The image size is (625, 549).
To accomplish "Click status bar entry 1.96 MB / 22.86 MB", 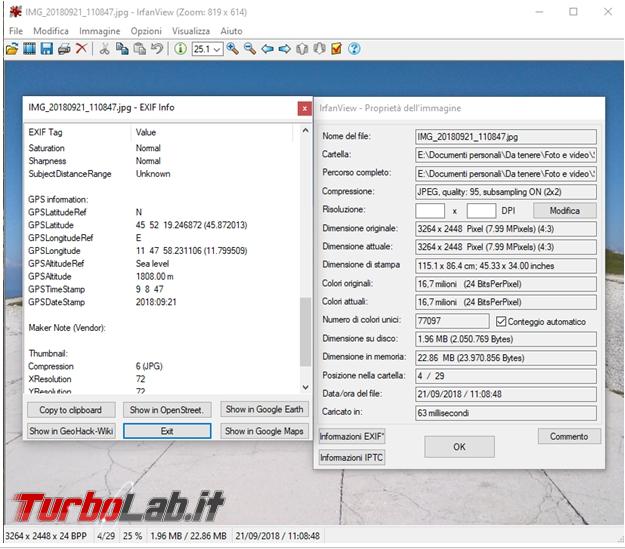I will [188, 536].
